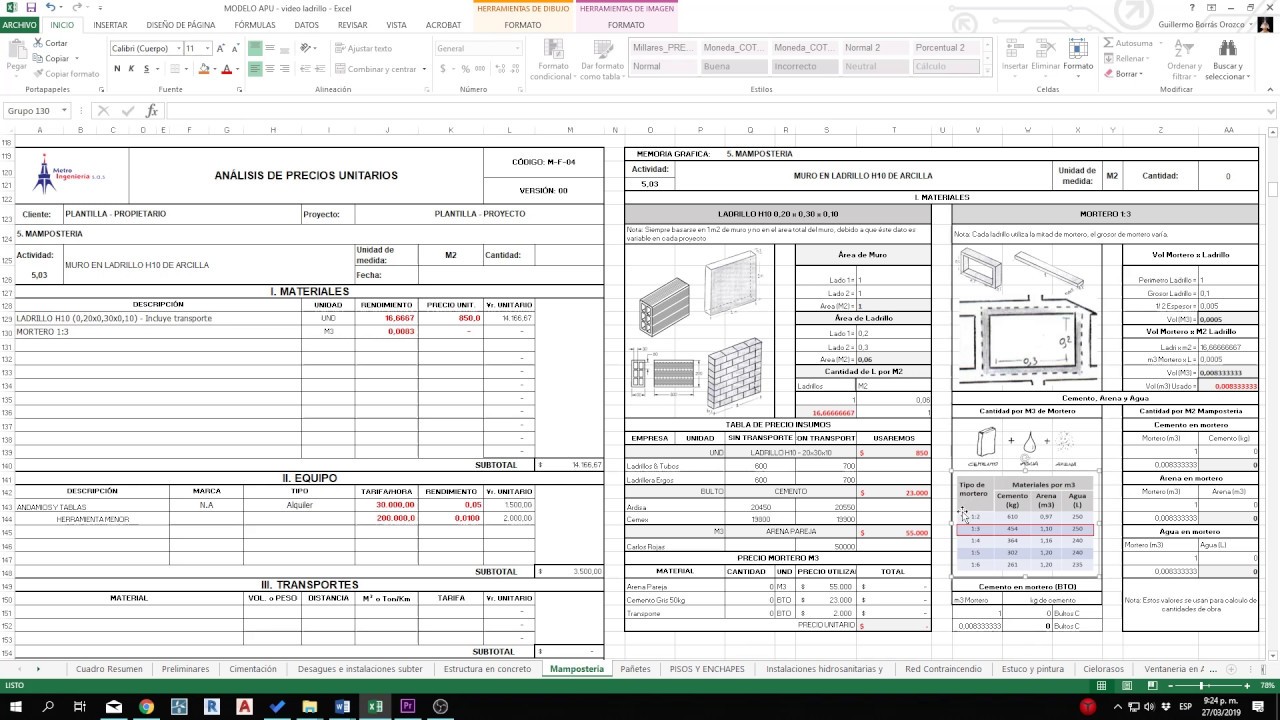Open Ordenar y filtrar options
This screenshot has width=1280, height=720.
[x=1184, y=61]
